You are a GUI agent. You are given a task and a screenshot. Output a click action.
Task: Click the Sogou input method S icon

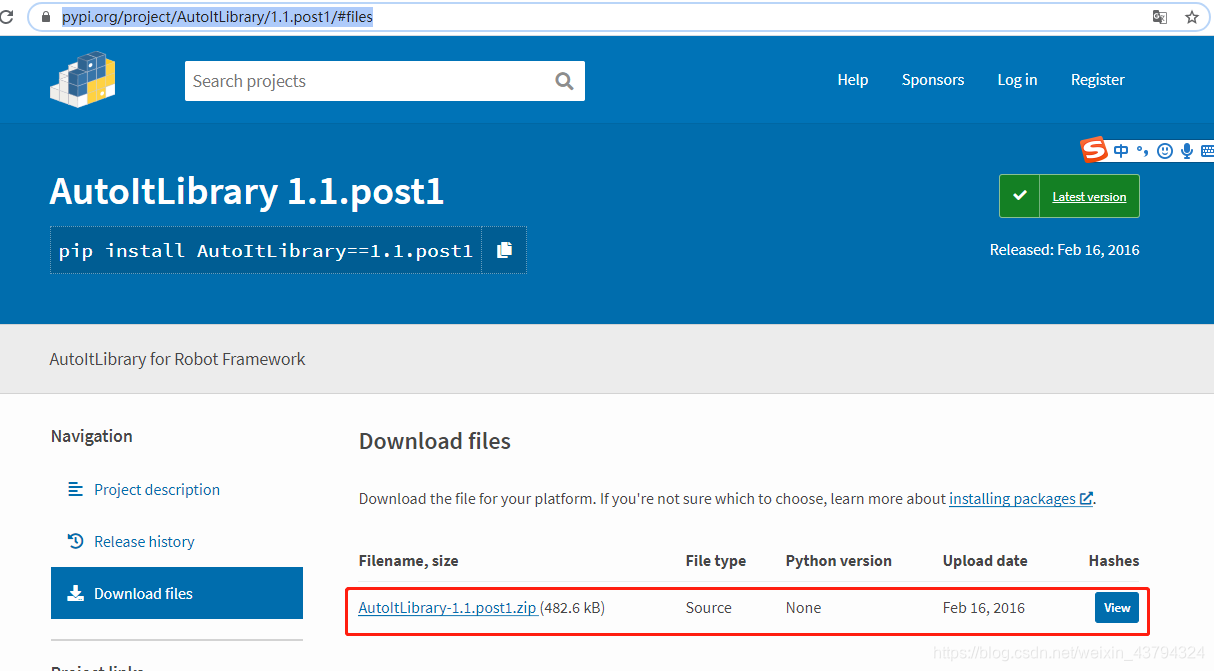pos(1095,150)
